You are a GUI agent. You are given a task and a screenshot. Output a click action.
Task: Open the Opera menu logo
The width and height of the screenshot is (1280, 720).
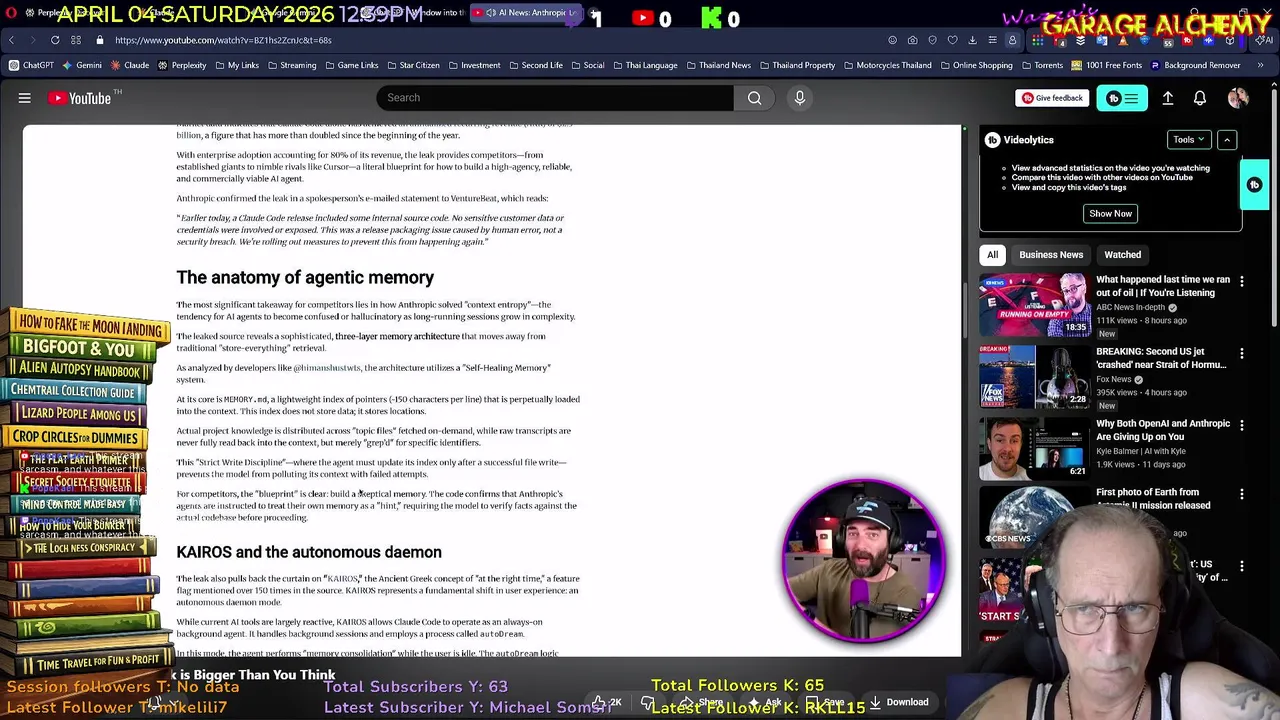click(12, 13)
